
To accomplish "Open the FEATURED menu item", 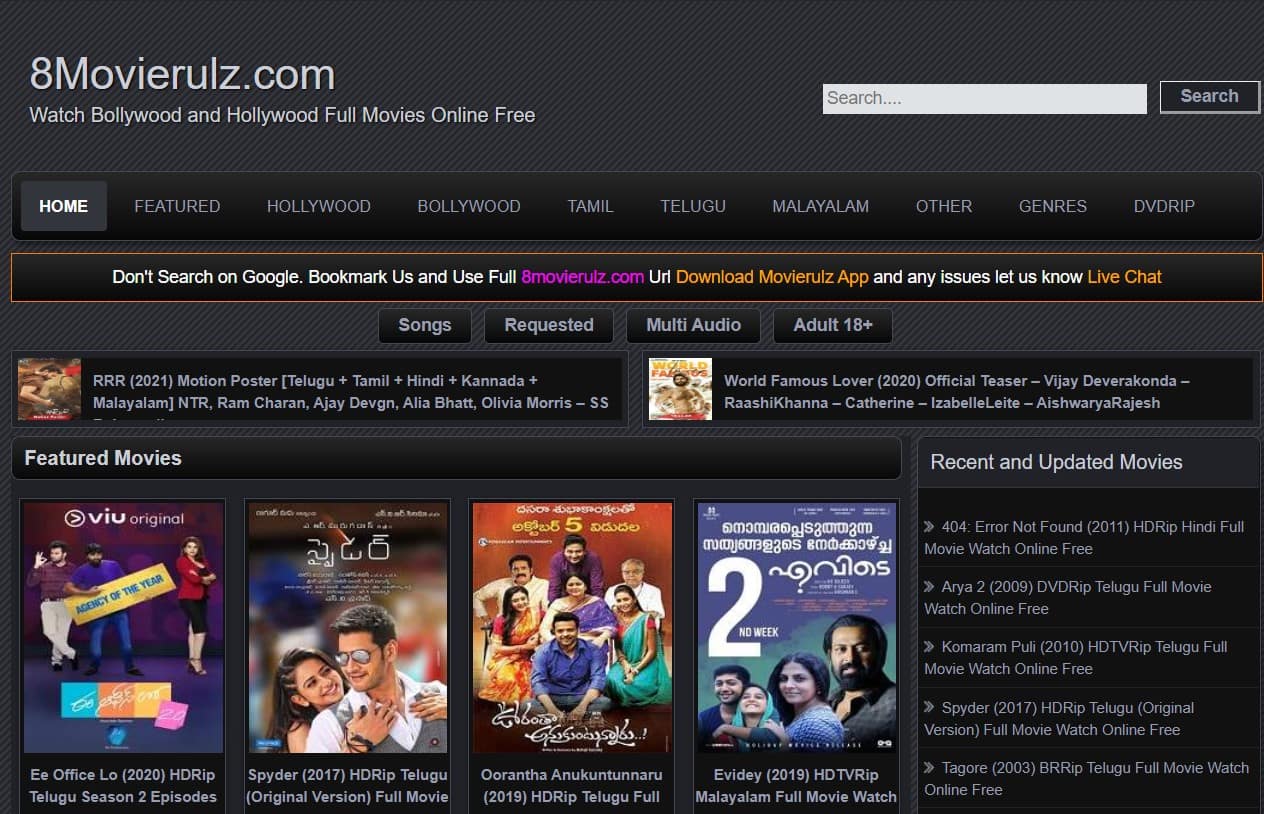I will point(177,206).
